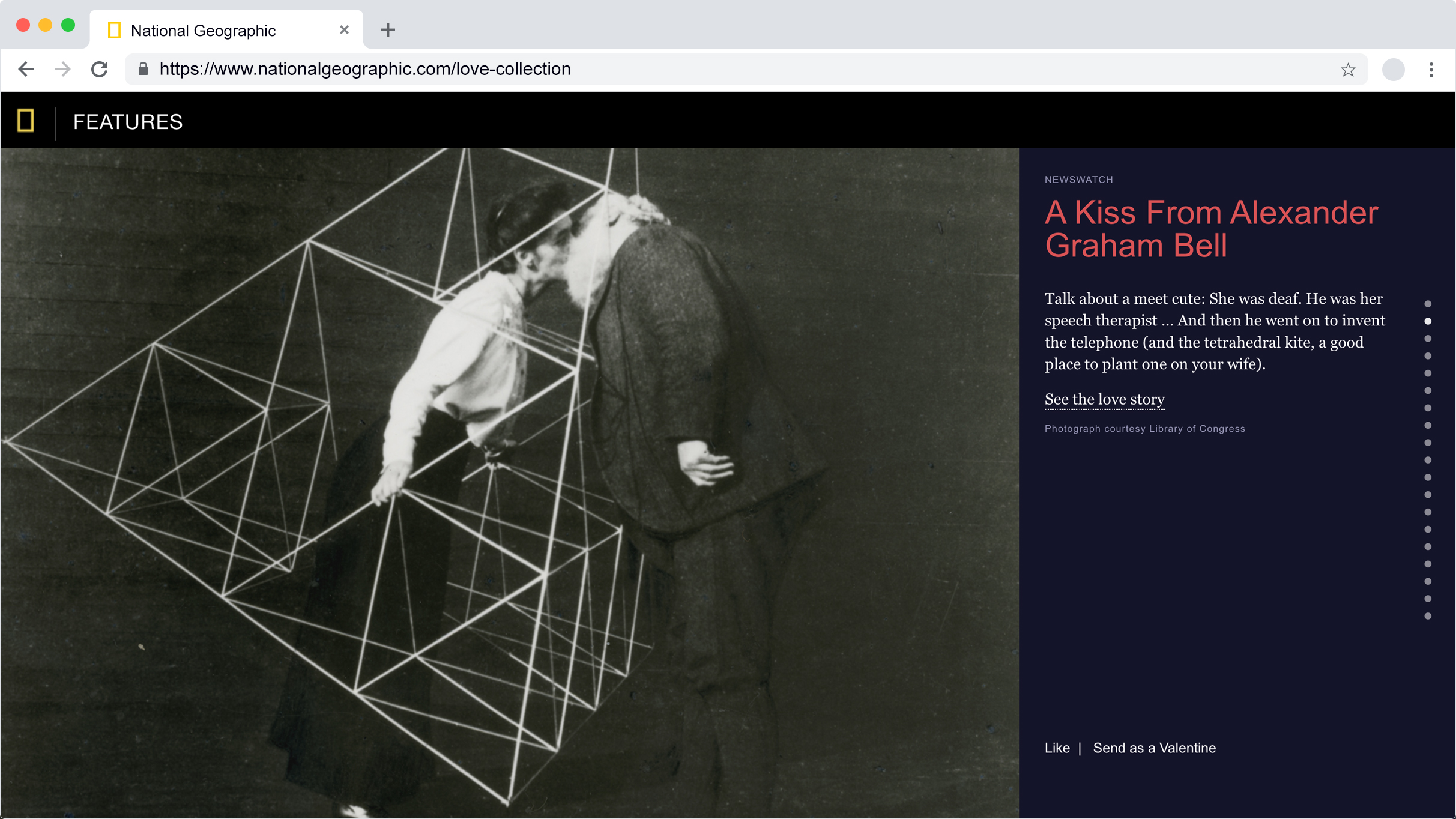The height and width of the screenshot is (819, 1456).
Task: Open the browser profile avatar
Action: click(x=1393, y=70)
